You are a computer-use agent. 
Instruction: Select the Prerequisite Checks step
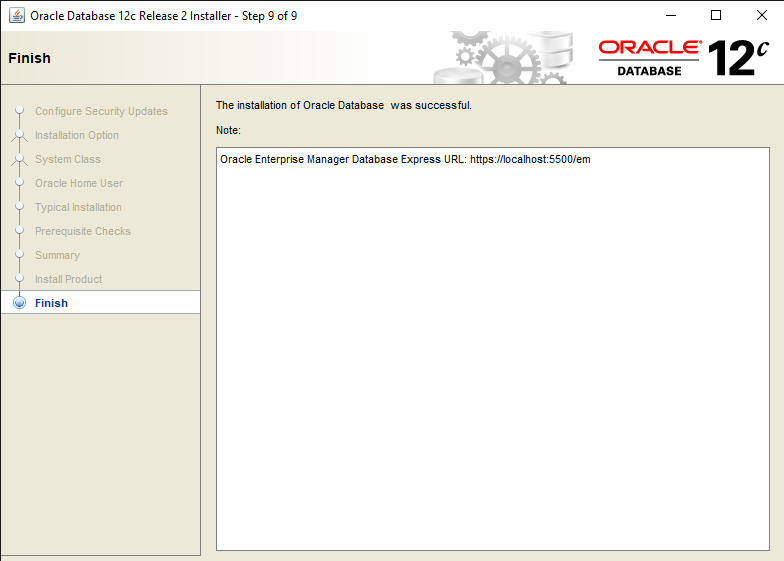click(x=82, y=231)
